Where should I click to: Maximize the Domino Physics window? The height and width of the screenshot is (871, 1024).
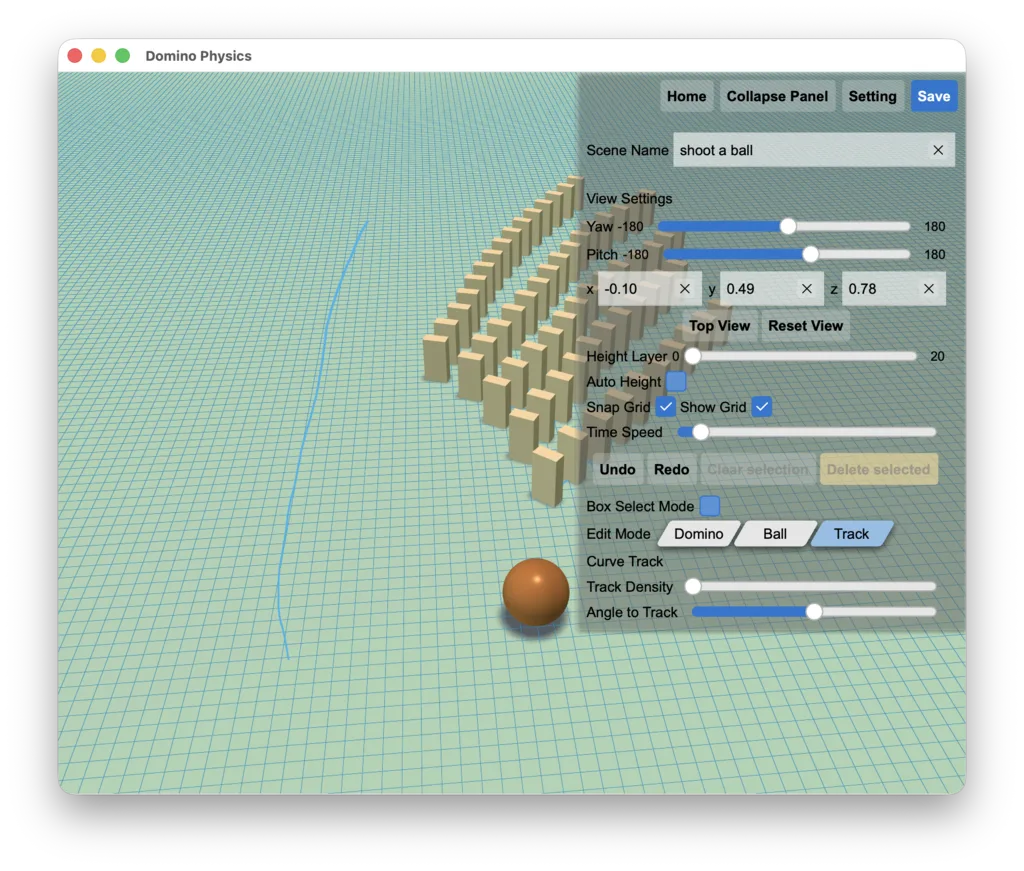coord(123,56)
